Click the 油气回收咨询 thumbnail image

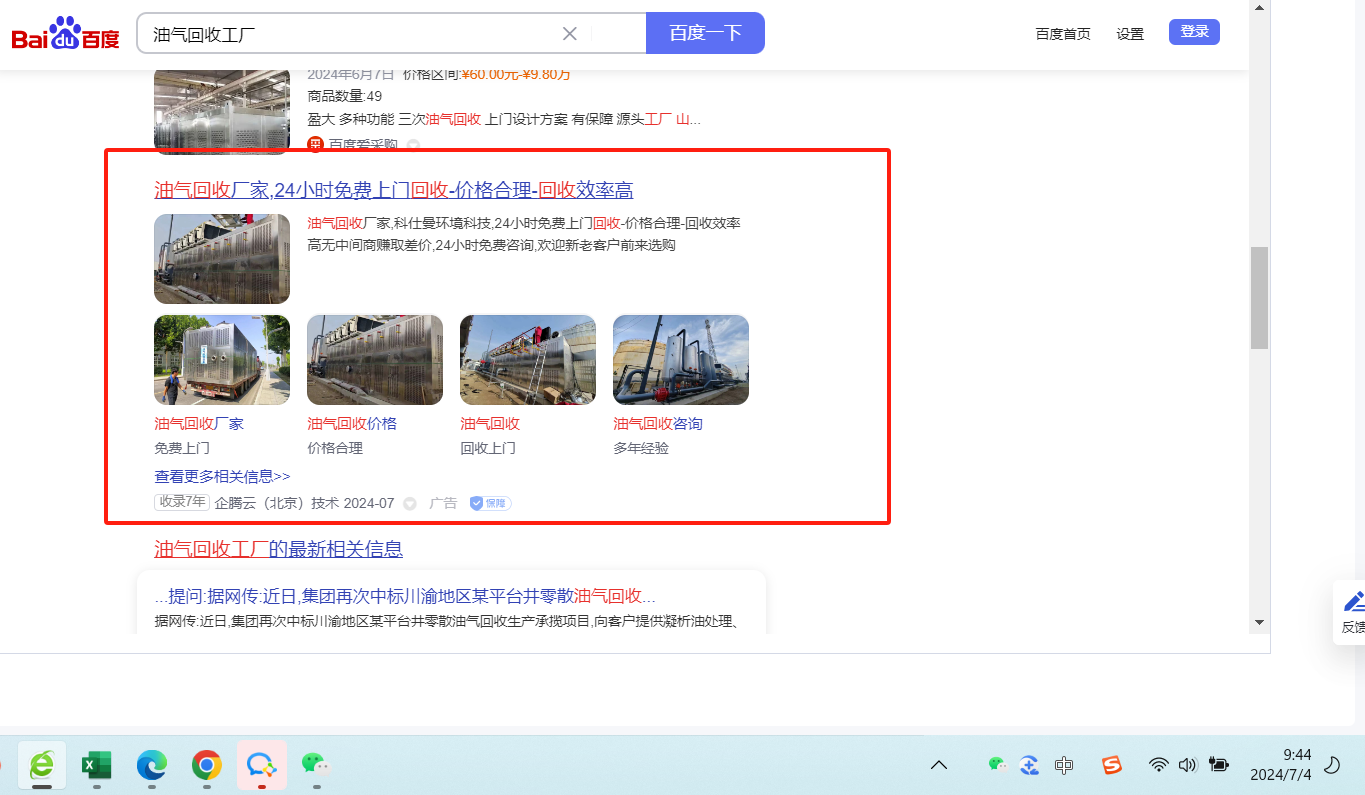point(680,360)
